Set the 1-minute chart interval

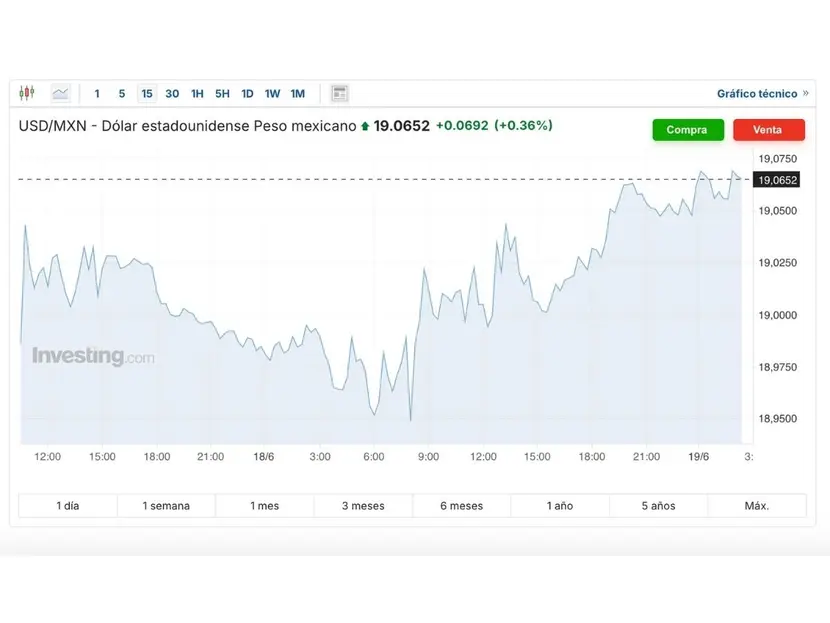[97, 94]
